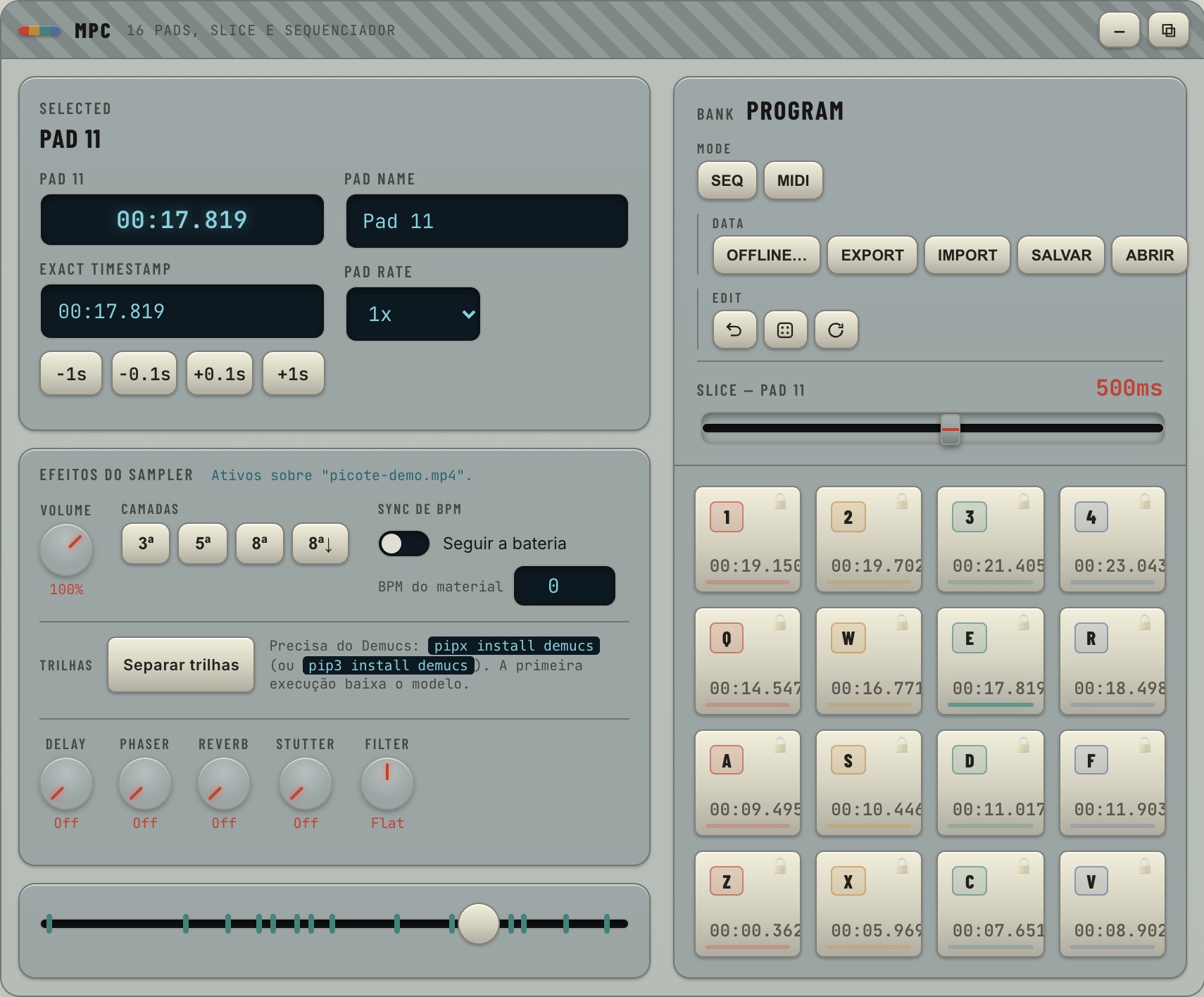
Task: Click the OFFLINE... data button
Action: tap(767, 255)
